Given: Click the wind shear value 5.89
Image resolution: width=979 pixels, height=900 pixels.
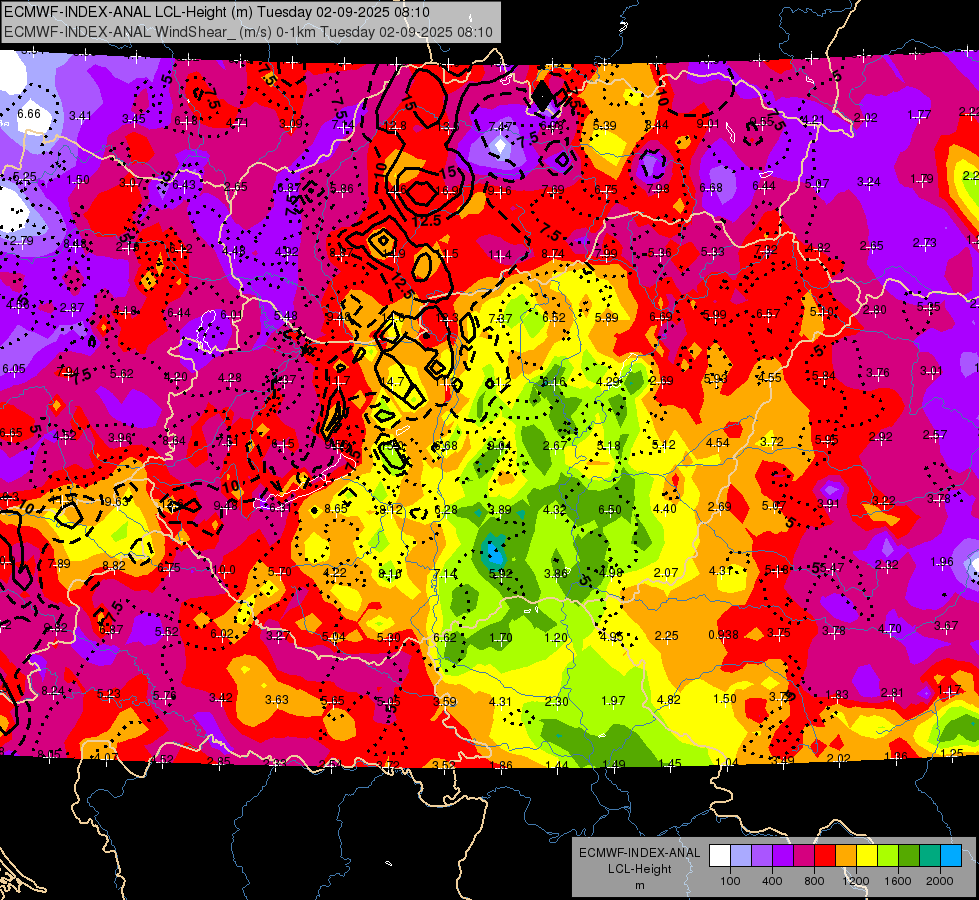Looking at the screenshot, I should pyautogui.click(x=606, y=318).
